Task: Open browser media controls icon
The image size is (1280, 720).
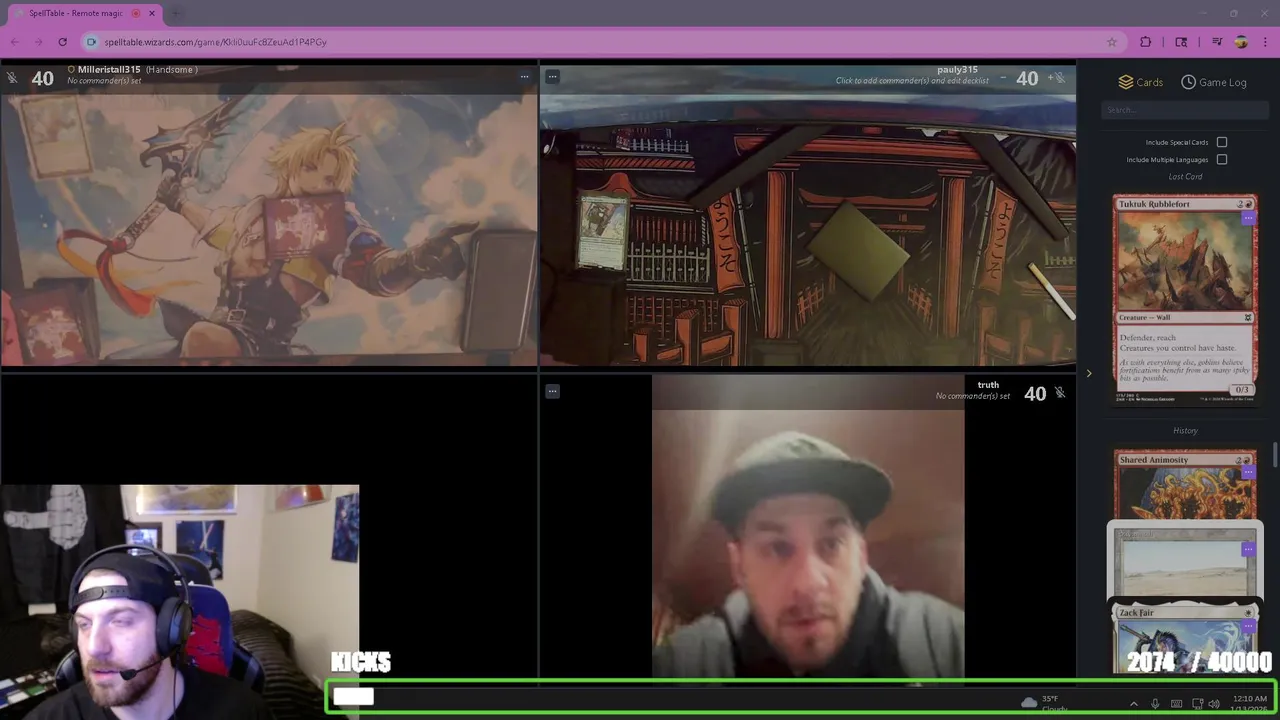Action: click(1217, 42)
